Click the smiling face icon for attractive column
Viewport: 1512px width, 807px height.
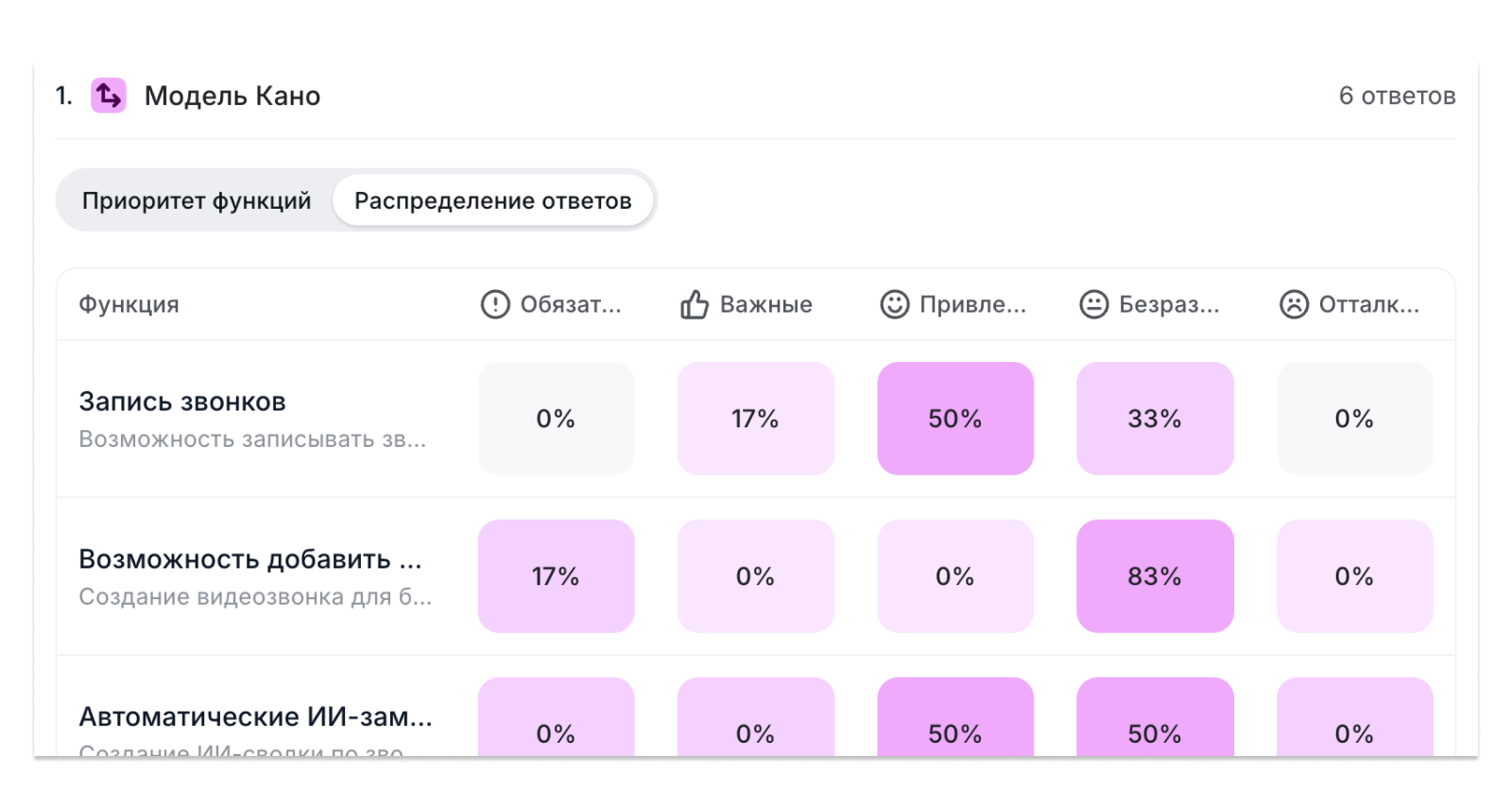tap(894, 304)
